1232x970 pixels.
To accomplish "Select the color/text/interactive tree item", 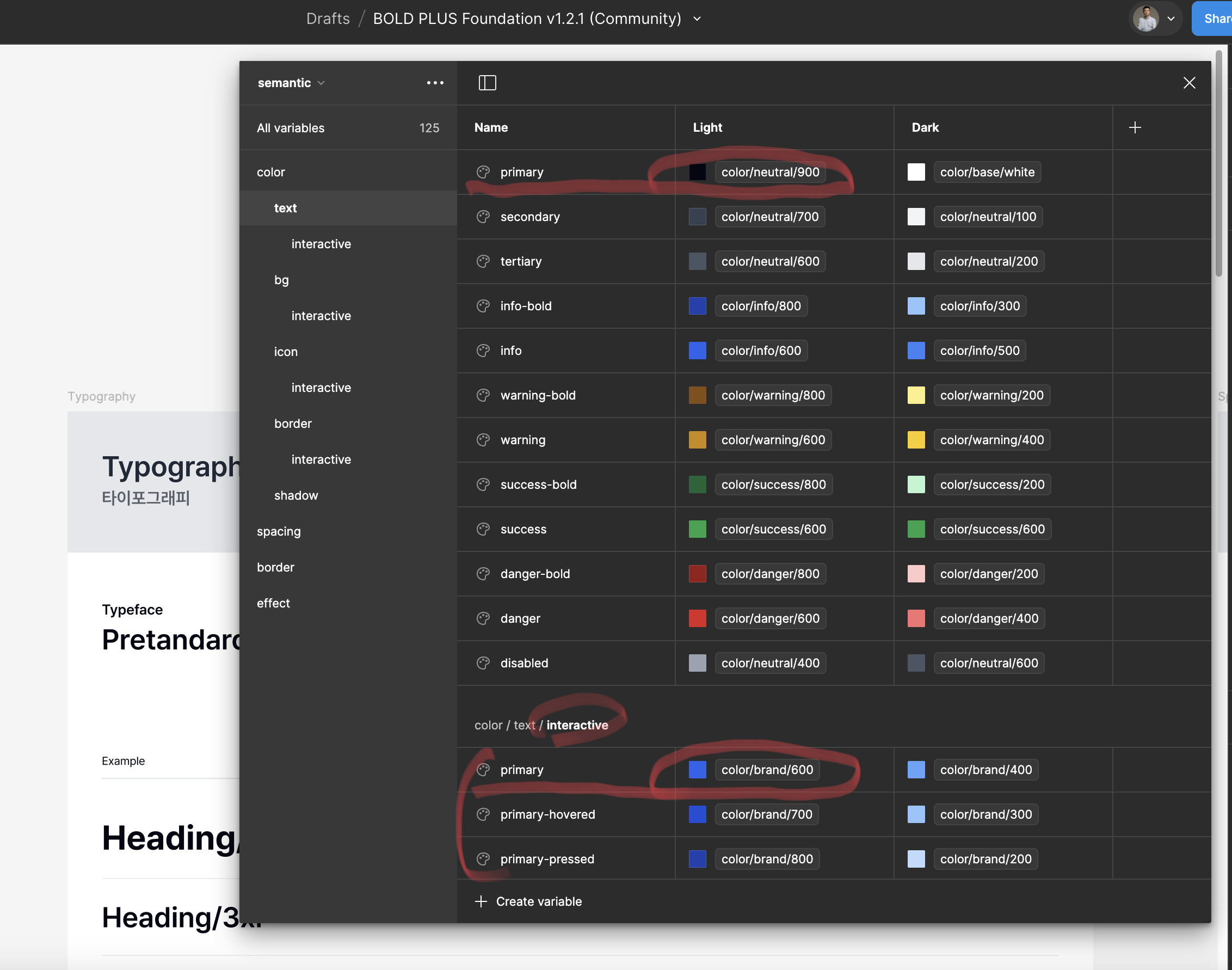I will [320, 243].
